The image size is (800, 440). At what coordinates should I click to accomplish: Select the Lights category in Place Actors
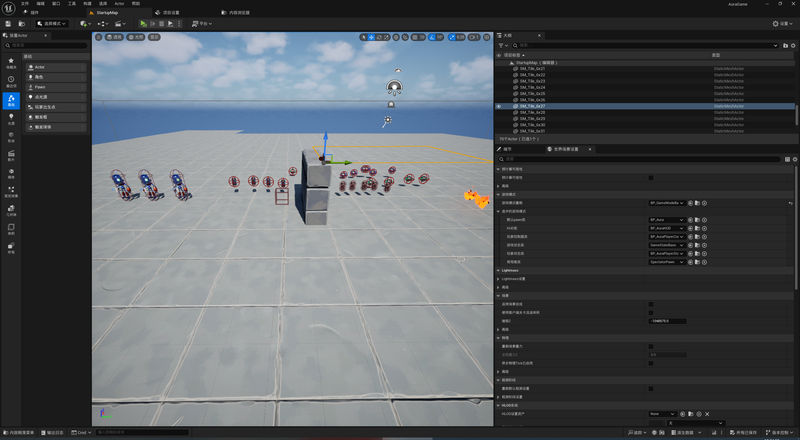tap(11, 118)
